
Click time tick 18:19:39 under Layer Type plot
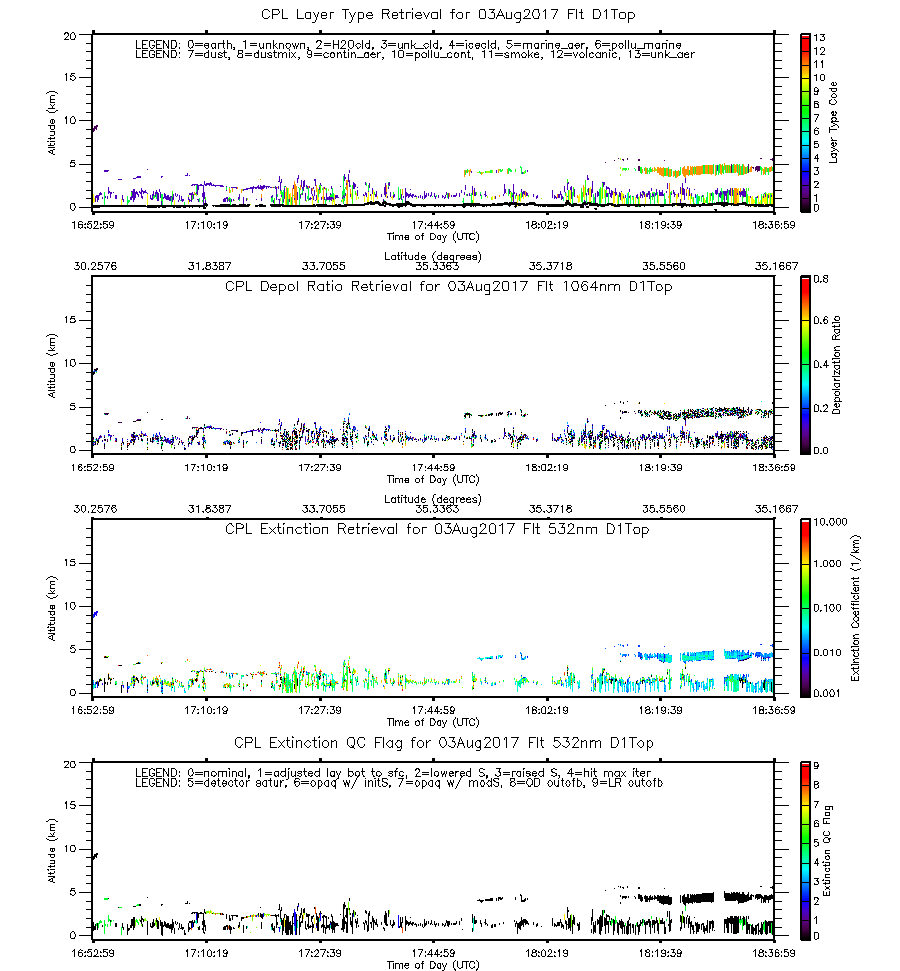coord(660,225)
